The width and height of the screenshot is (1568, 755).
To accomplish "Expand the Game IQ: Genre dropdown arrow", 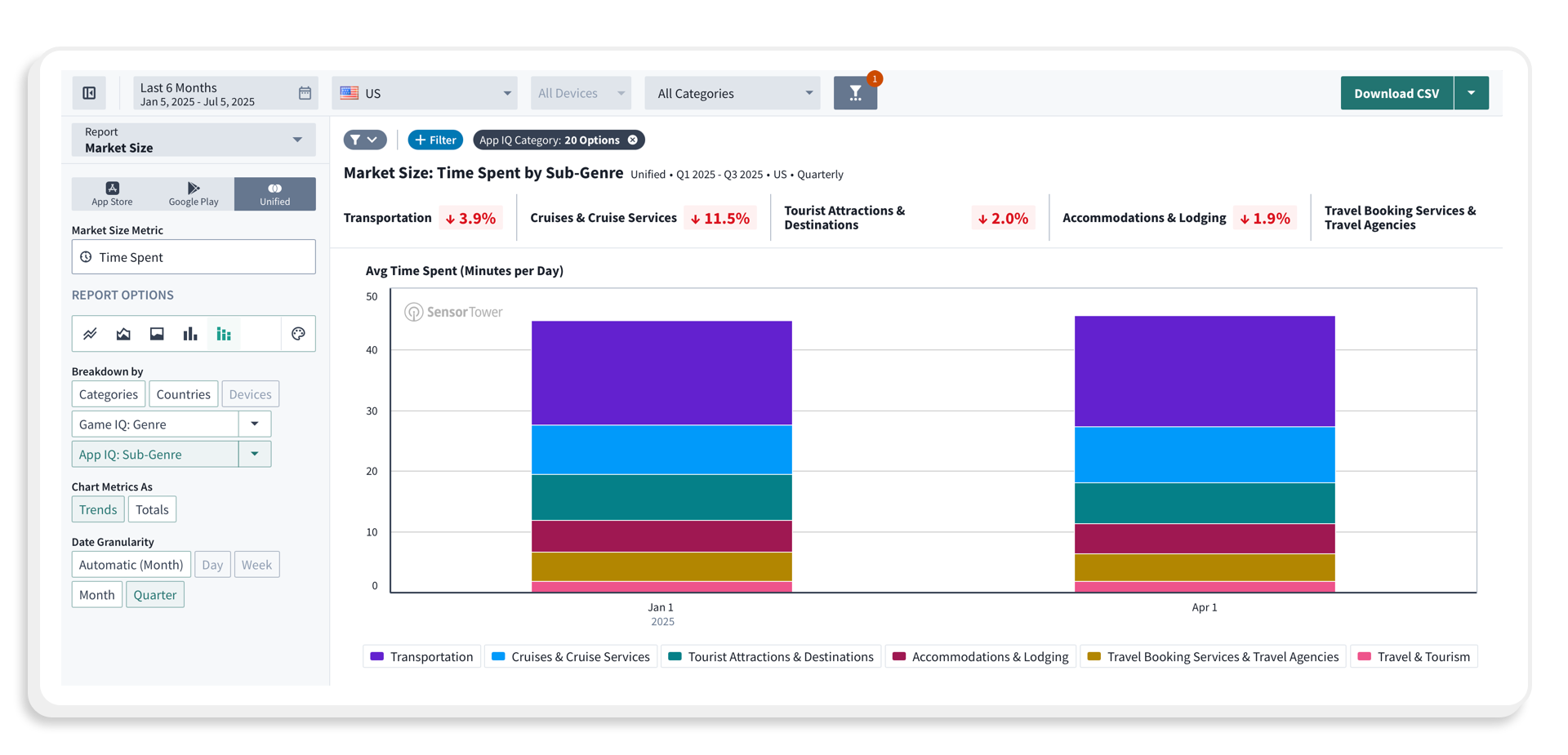I will click(x=255, y=424).
